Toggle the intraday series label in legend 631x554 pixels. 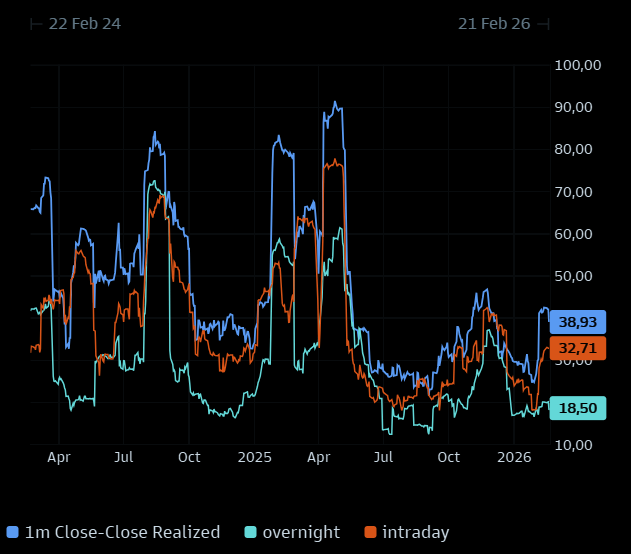415,532
